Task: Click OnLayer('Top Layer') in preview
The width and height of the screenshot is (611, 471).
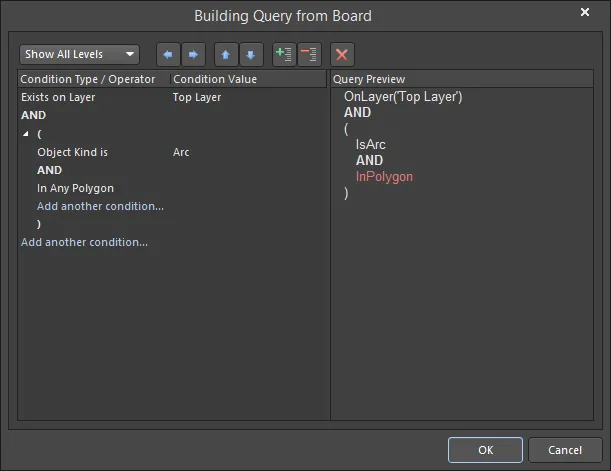Action: (403, 97)
